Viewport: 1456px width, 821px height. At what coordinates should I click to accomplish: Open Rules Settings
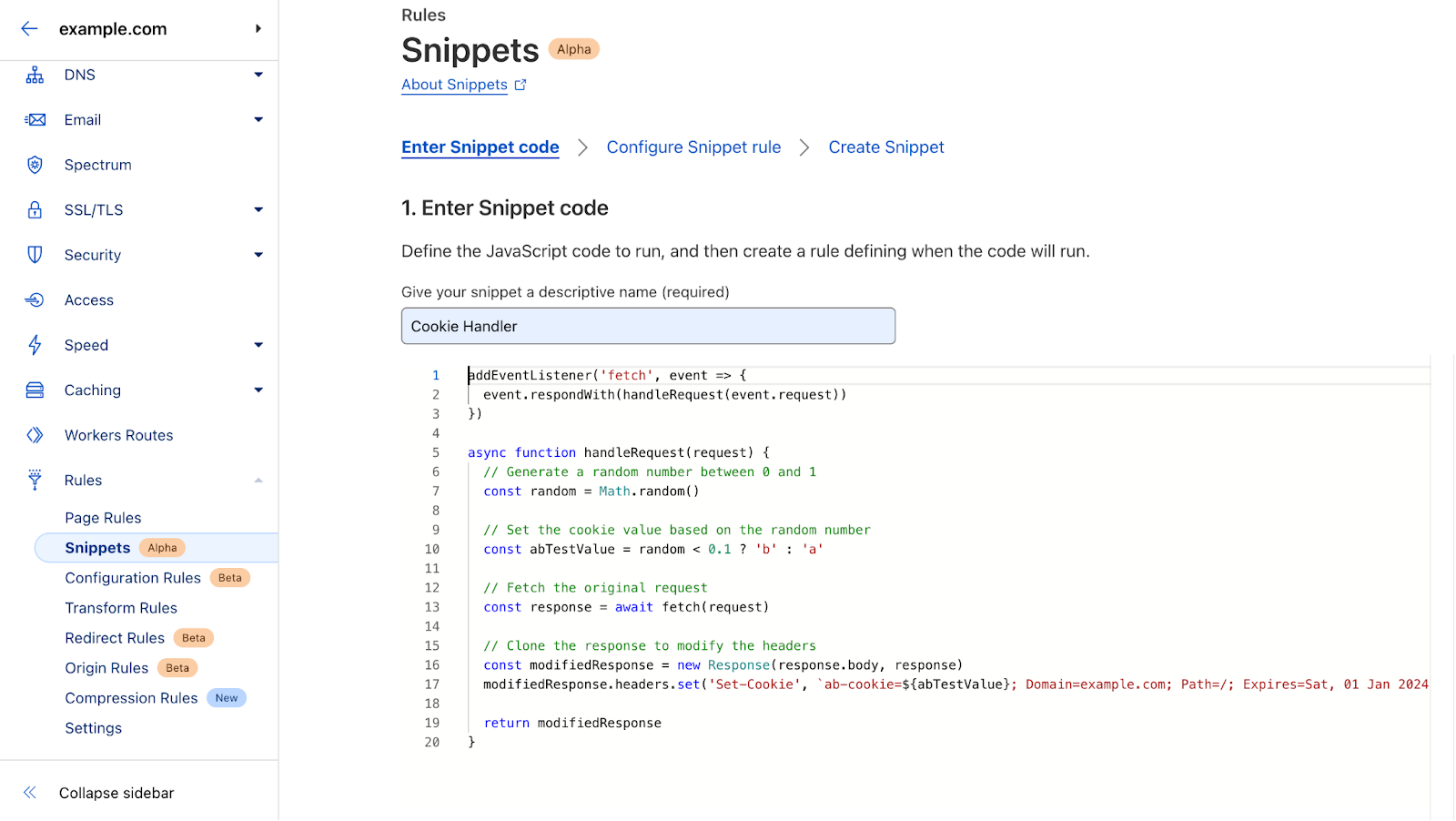coord(93,728)
